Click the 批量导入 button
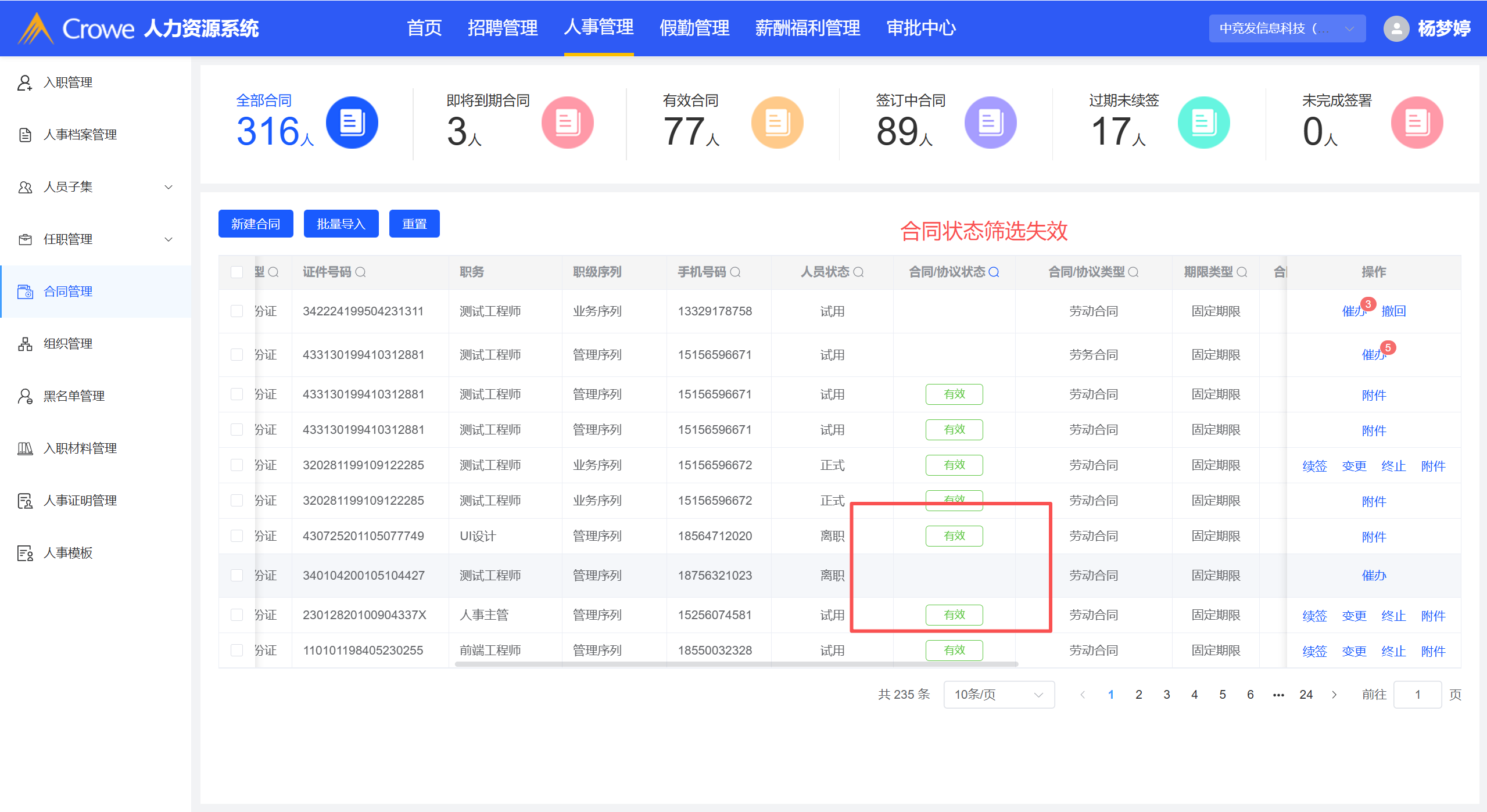This screenshot has width=1487, height=812. pos(341,224)
